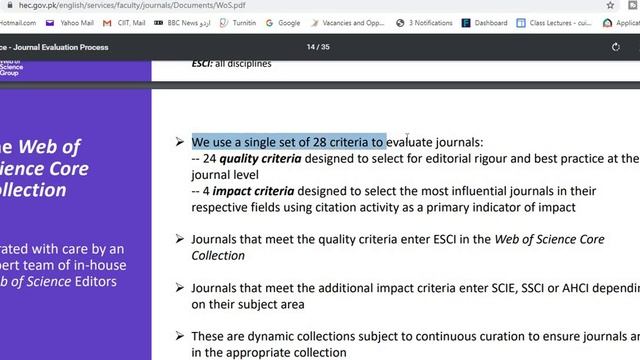640x360 pixels.
Task: Open the Dashboard bookmark
Action: coord(484,23)
